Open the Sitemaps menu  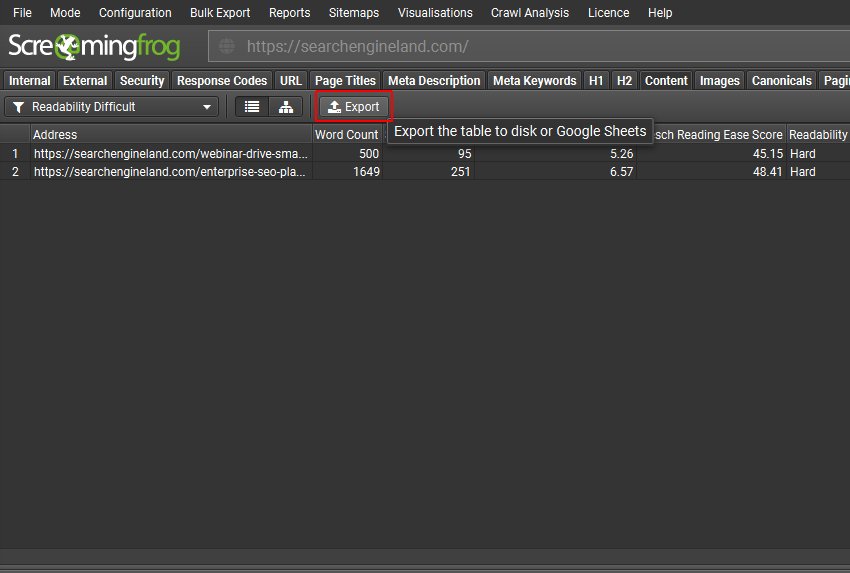coord(354,12)
